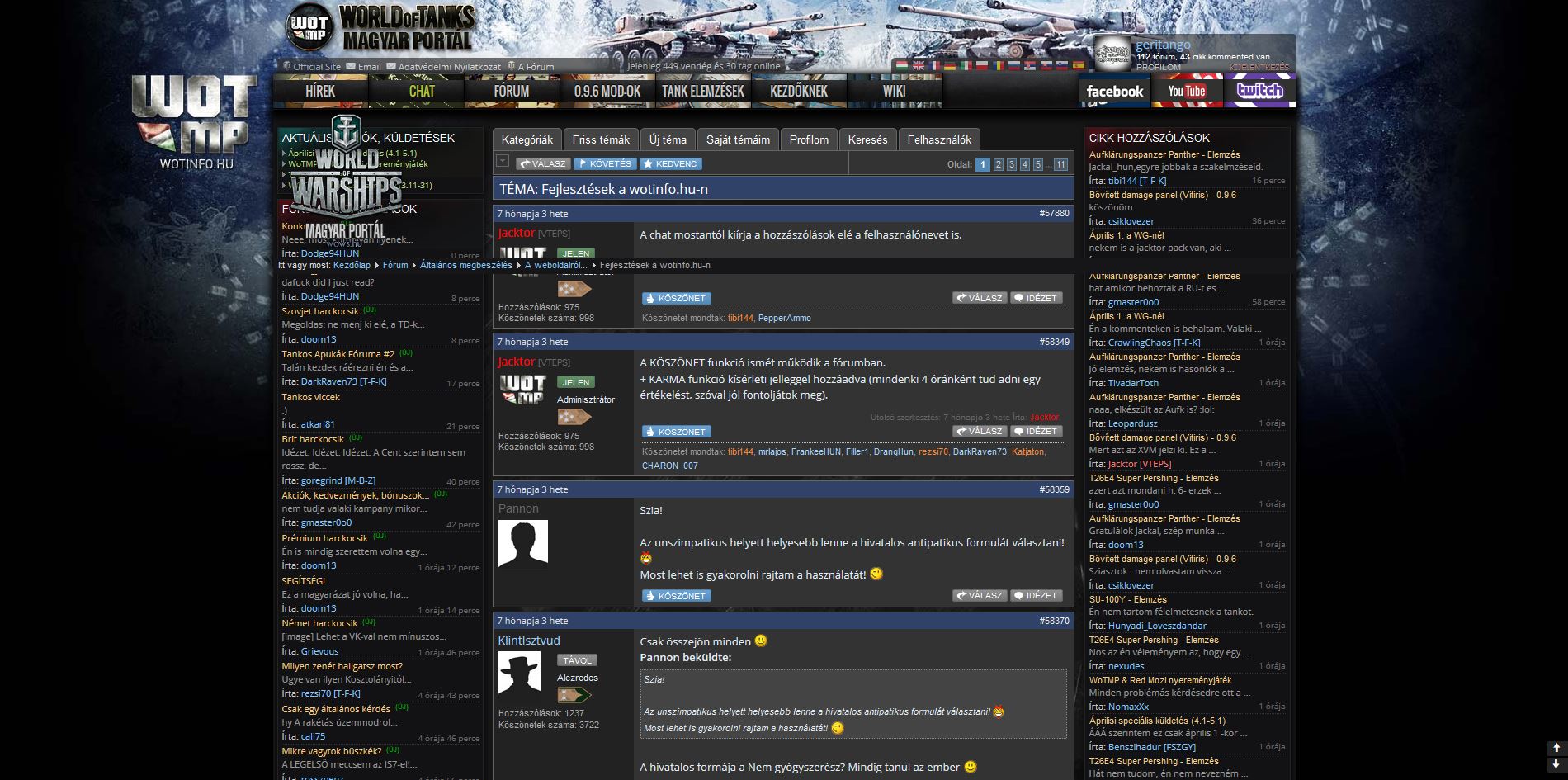The height and width of the screenshot is (780, 1568).
Task: Open the YouTube channel button
Action: pos(1187,91)
